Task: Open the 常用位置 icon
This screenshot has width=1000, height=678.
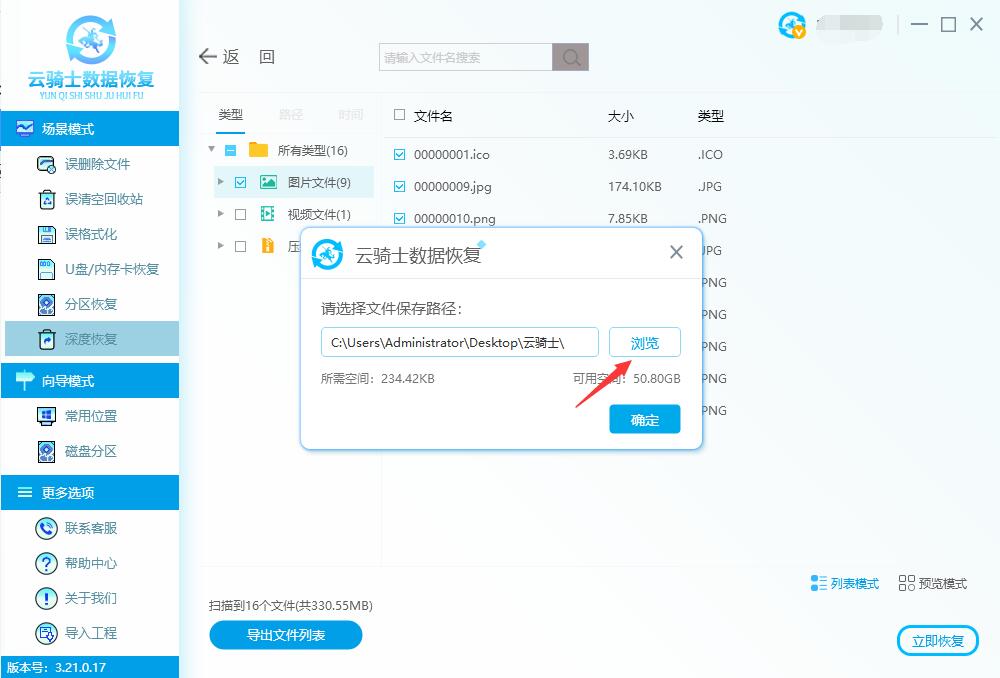Action: point(47,416)
